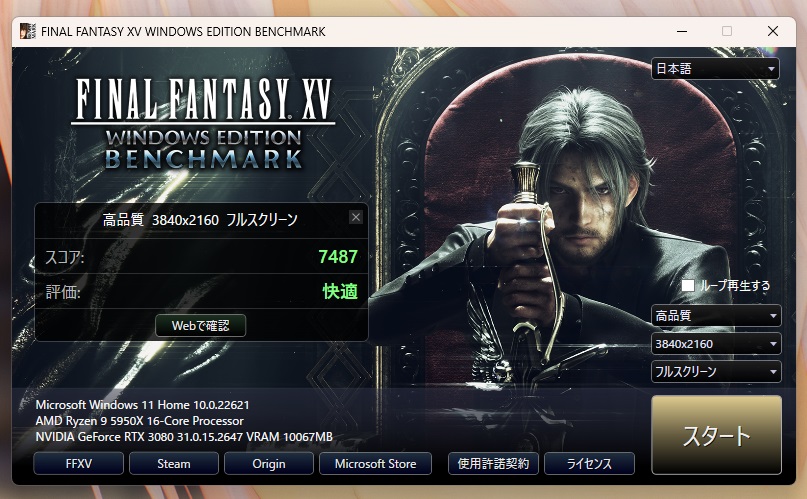The width and height of the screenshot is (807, 499).
Task: Click the Microsoft Windows 11 Home 10.0.22621 text
Action: [143, 405]
